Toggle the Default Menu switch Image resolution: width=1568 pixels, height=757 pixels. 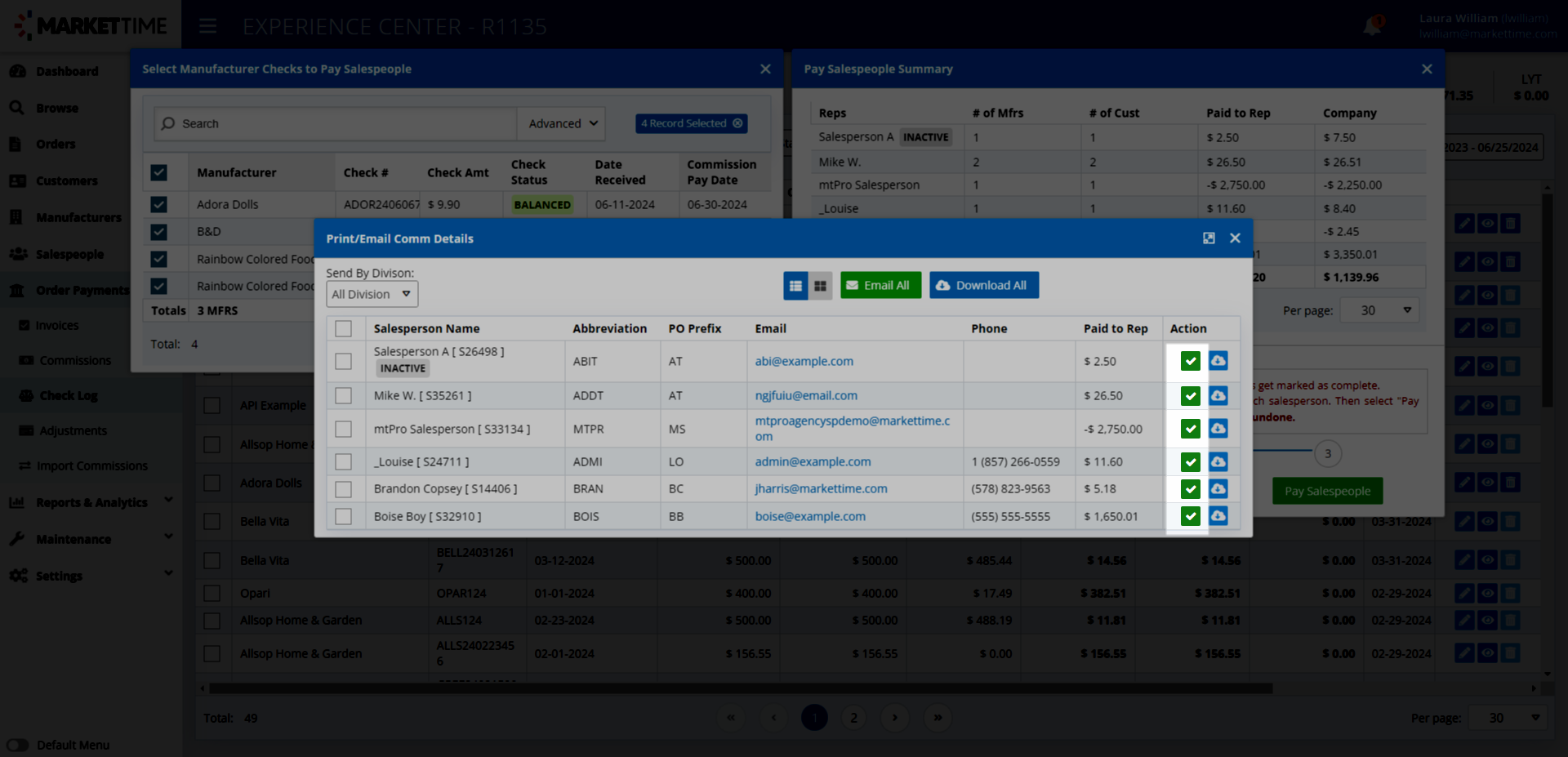(x=17, y=745)
